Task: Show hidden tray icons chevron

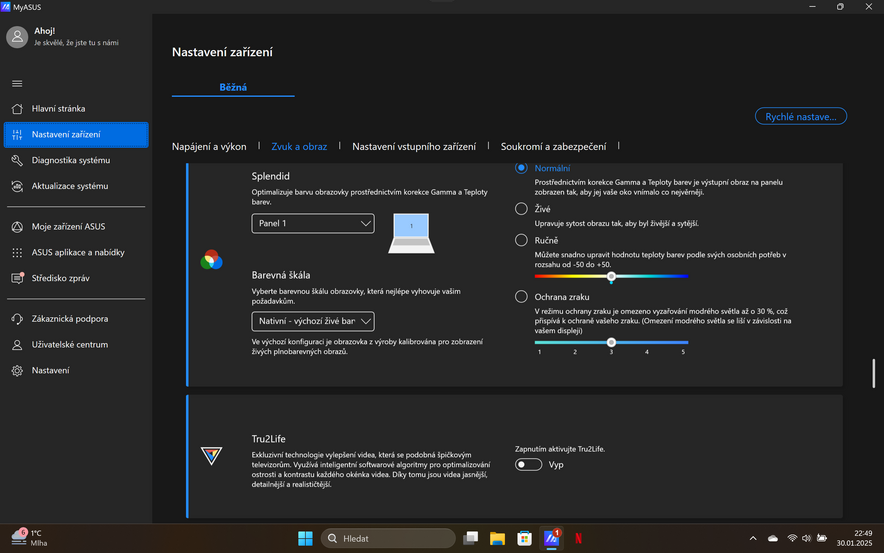Action: click(753, 538)
